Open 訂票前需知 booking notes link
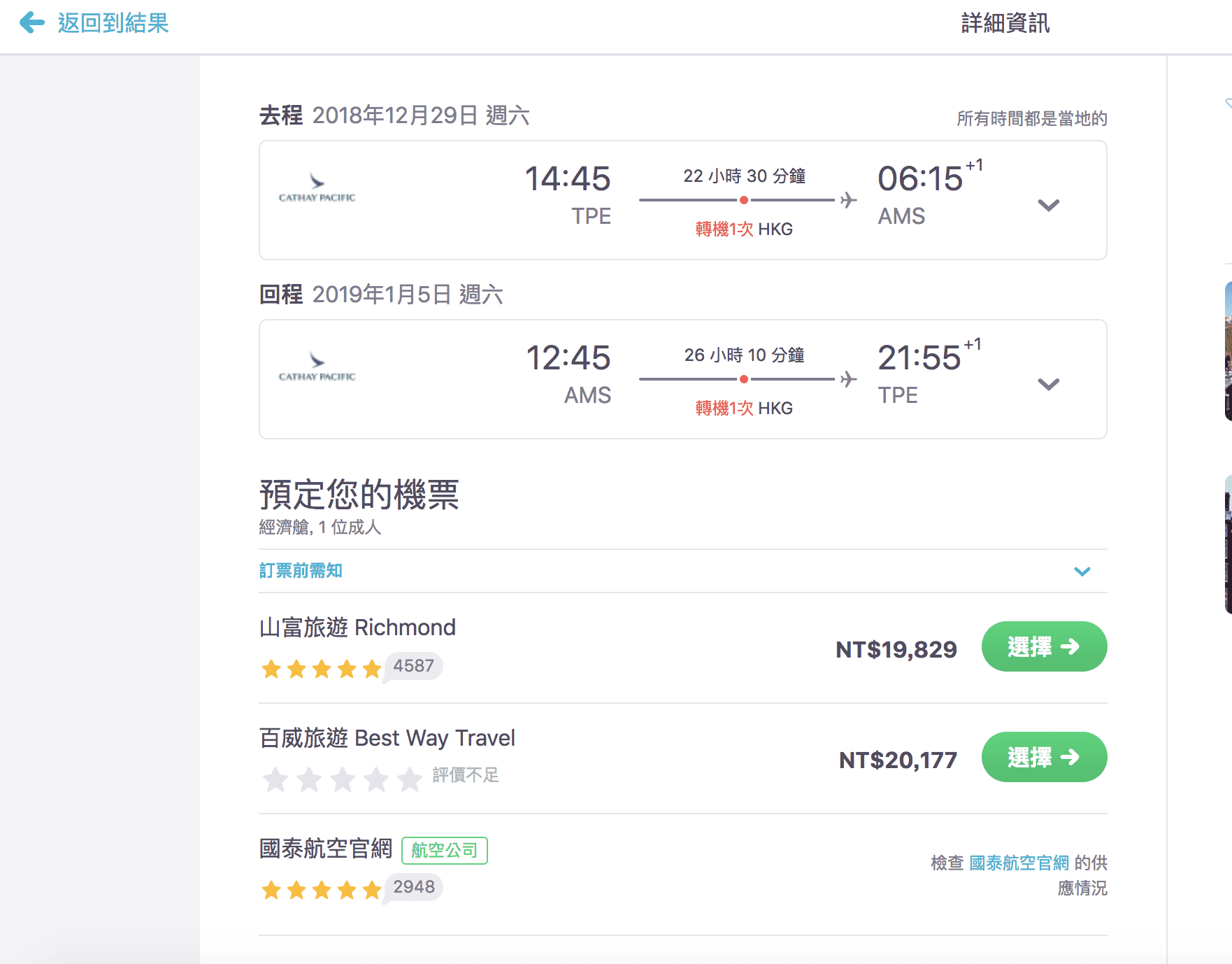 pos(301,571)
